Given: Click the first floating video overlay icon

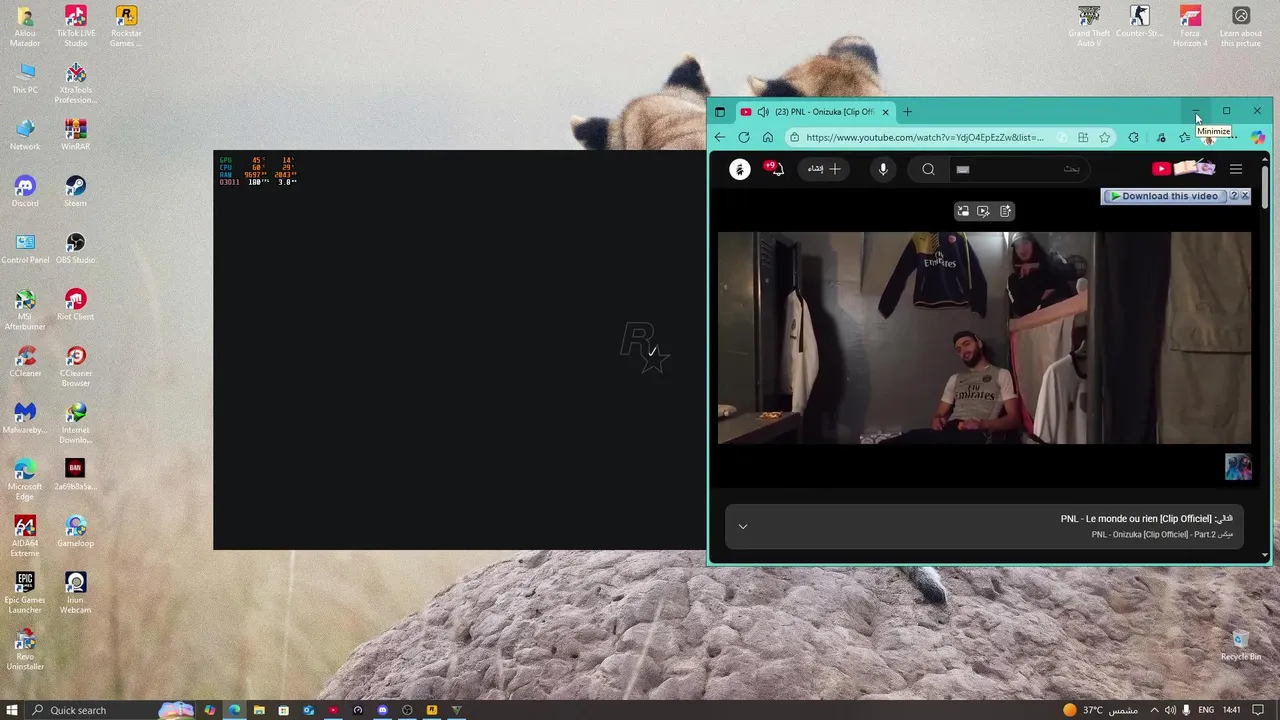Looking at the screenshot, I should pos(962,211).
